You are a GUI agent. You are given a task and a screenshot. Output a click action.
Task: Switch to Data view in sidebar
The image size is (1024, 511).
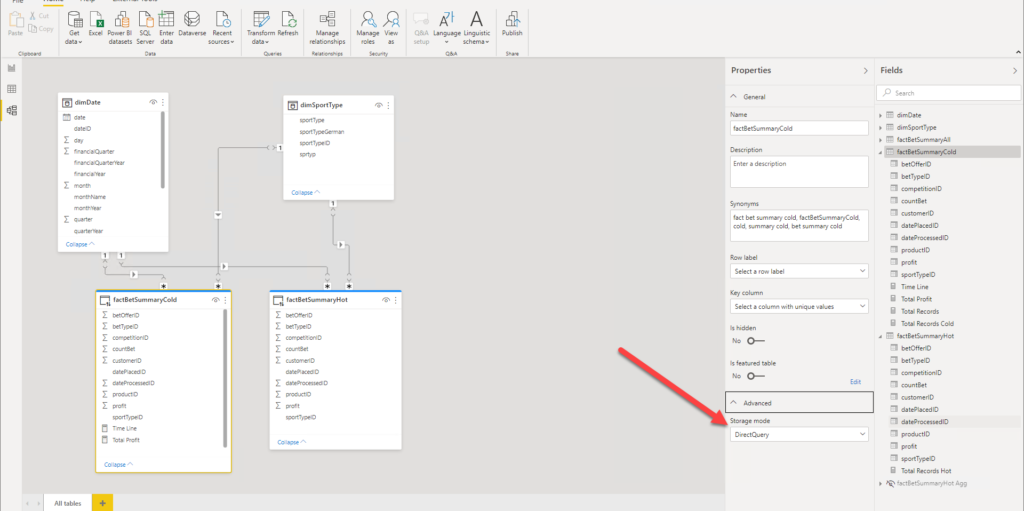(x=11, y=89)
